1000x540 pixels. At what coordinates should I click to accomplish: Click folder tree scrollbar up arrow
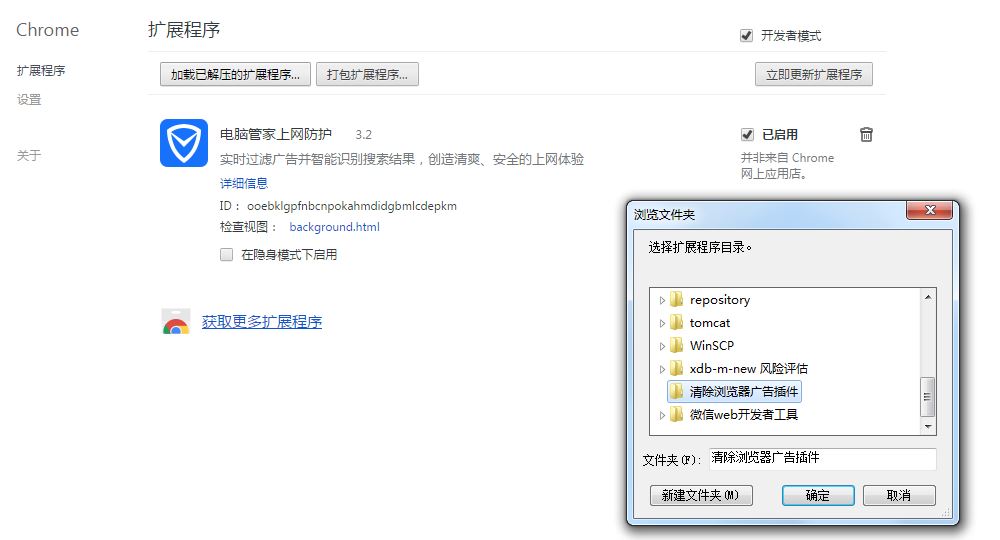pyautogui.click(x=928, y=297)
